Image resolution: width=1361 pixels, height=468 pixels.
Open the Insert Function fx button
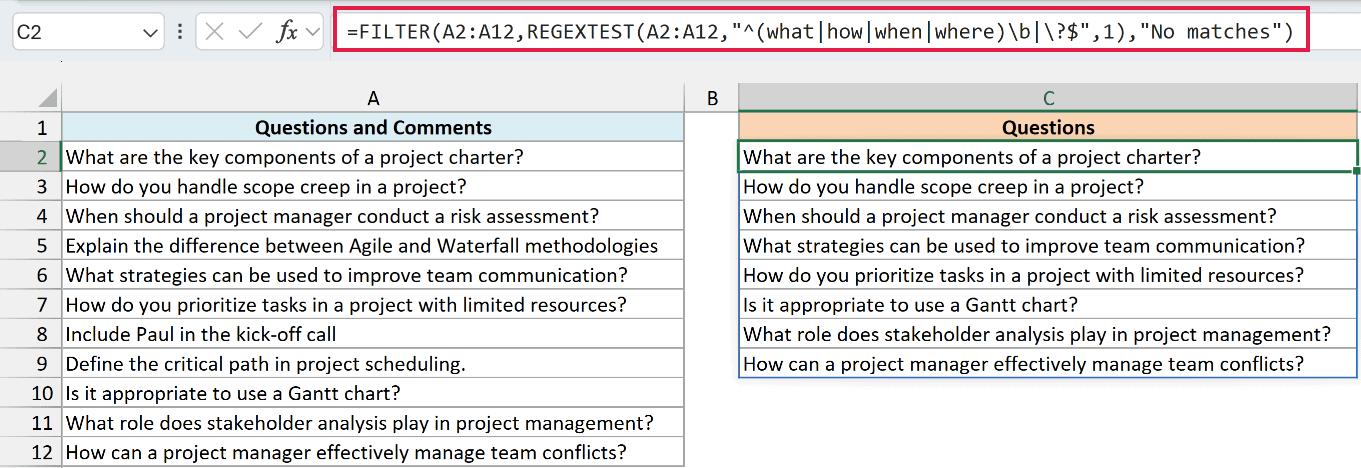(x=287, y=32)
